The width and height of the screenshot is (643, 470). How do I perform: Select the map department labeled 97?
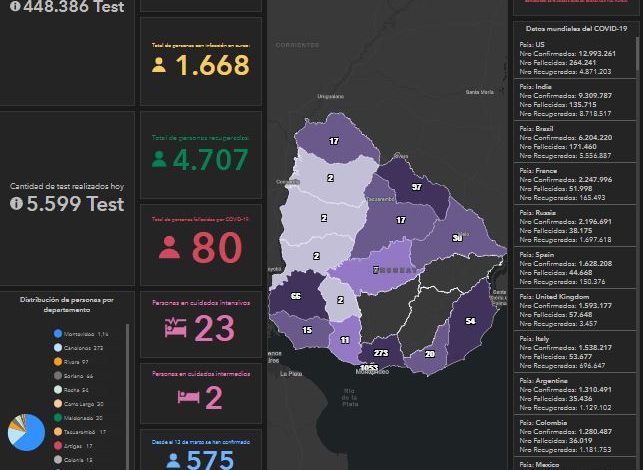coord(415,187)
